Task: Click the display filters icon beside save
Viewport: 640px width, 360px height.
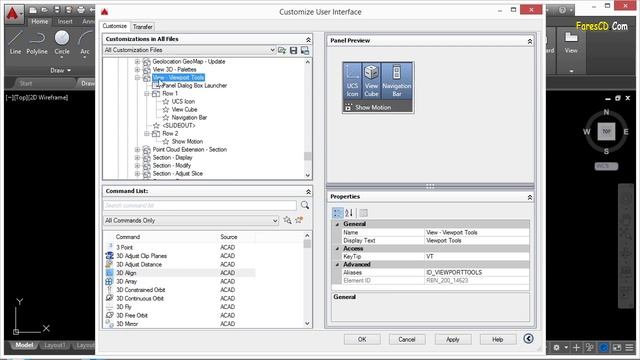Action: click(x=305, y=50)
